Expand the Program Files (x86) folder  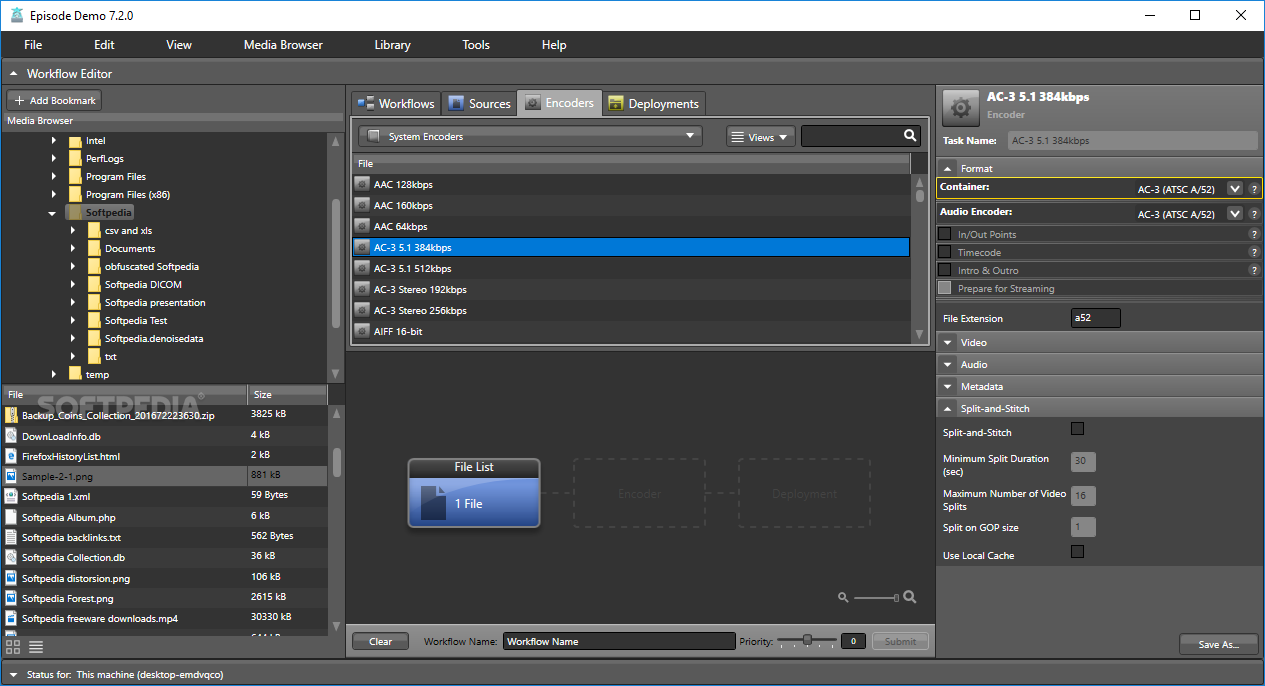tap(53, 194)
